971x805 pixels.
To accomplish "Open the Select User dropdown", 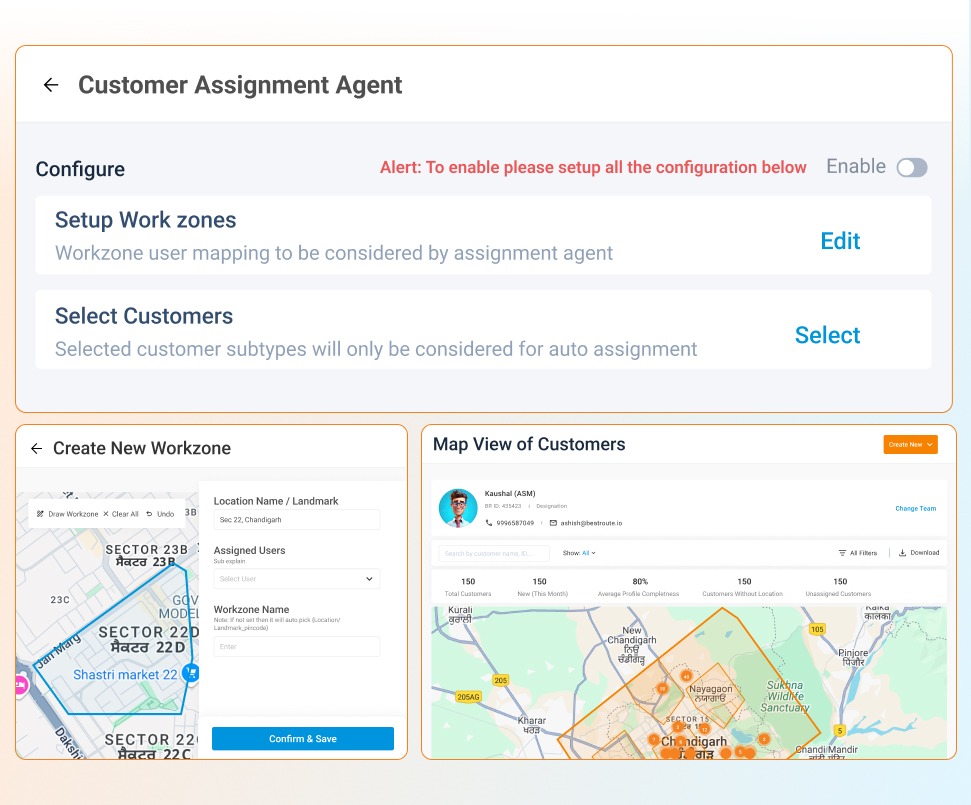I will (297, 578).
